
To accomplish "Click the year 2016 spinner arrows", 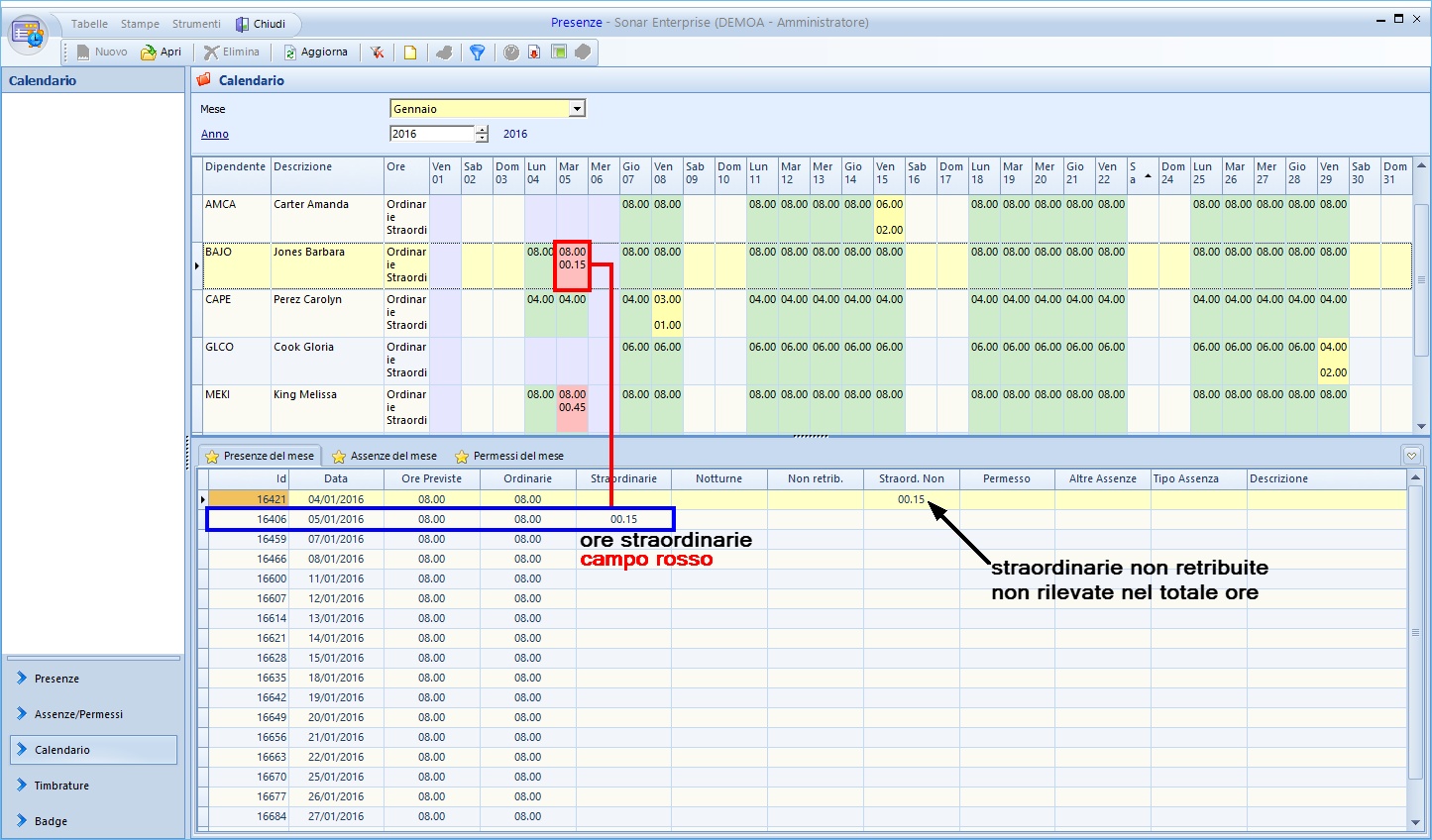I will (x=482, y=134).
